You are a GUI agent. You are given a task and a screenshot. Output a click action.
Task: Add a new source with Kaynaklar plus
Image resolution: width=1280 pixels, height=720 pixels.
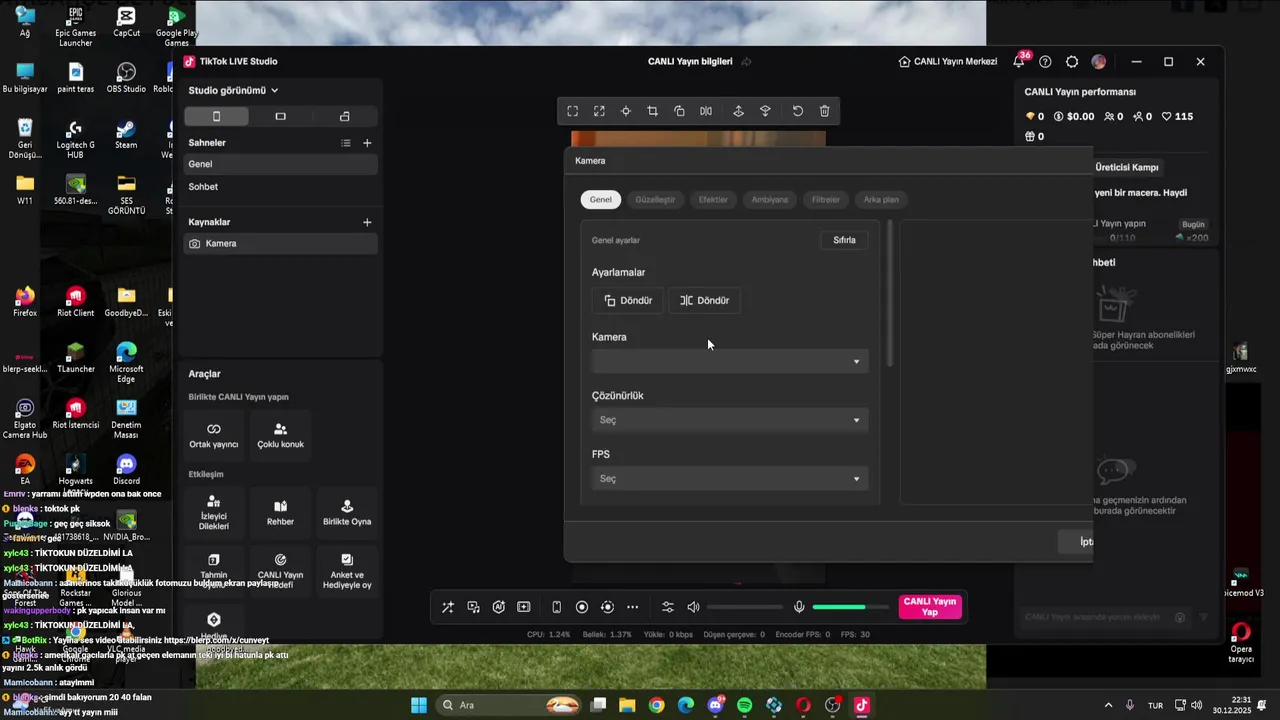(x=367, y=222)
